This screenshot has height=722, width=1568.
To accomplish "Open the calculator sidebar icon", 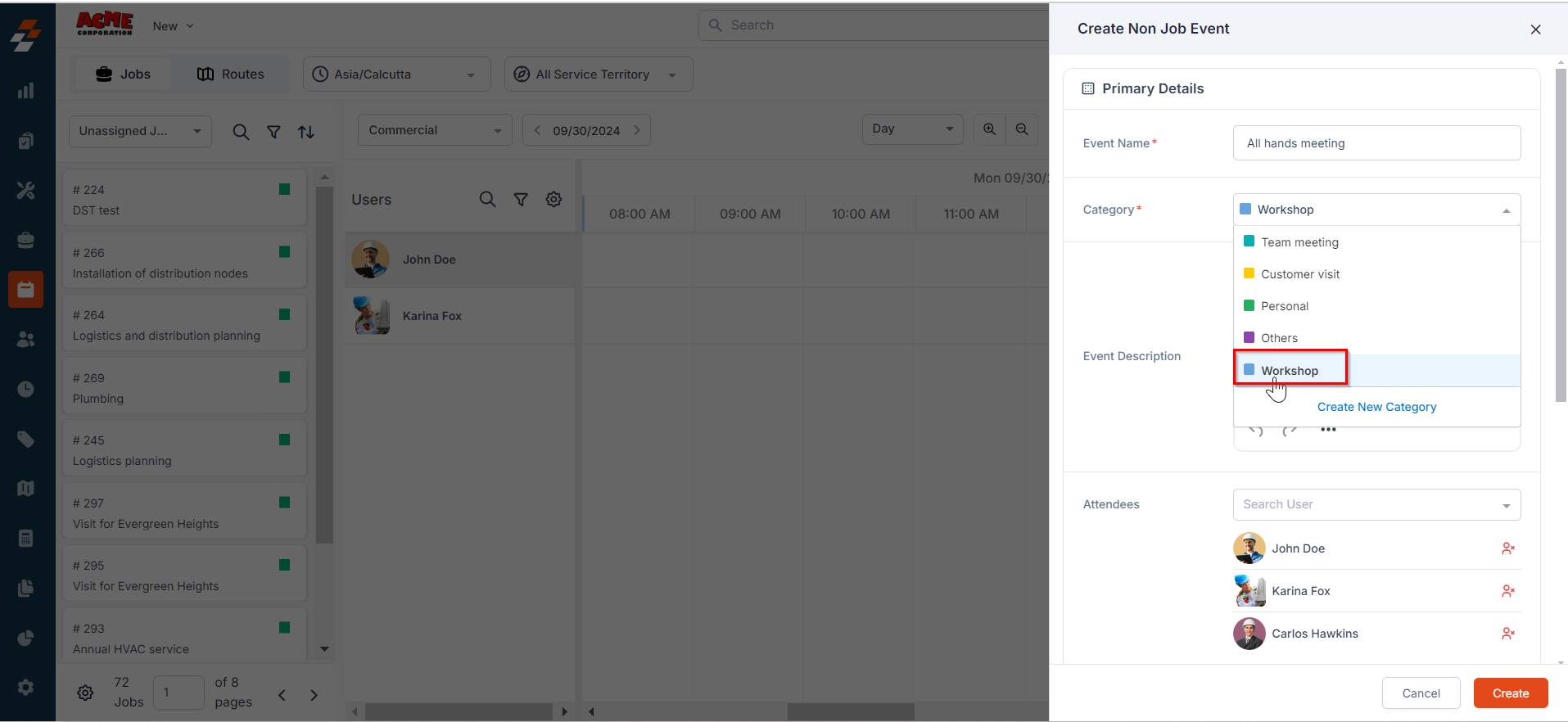I will click(x=26, y=539).
